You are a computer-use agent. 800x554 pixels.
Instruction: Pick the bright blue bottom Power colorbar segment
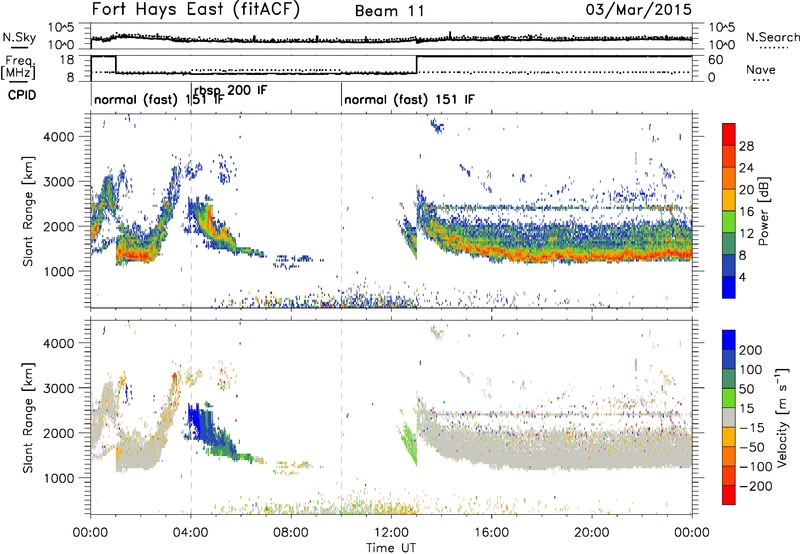tap(729, 287)
